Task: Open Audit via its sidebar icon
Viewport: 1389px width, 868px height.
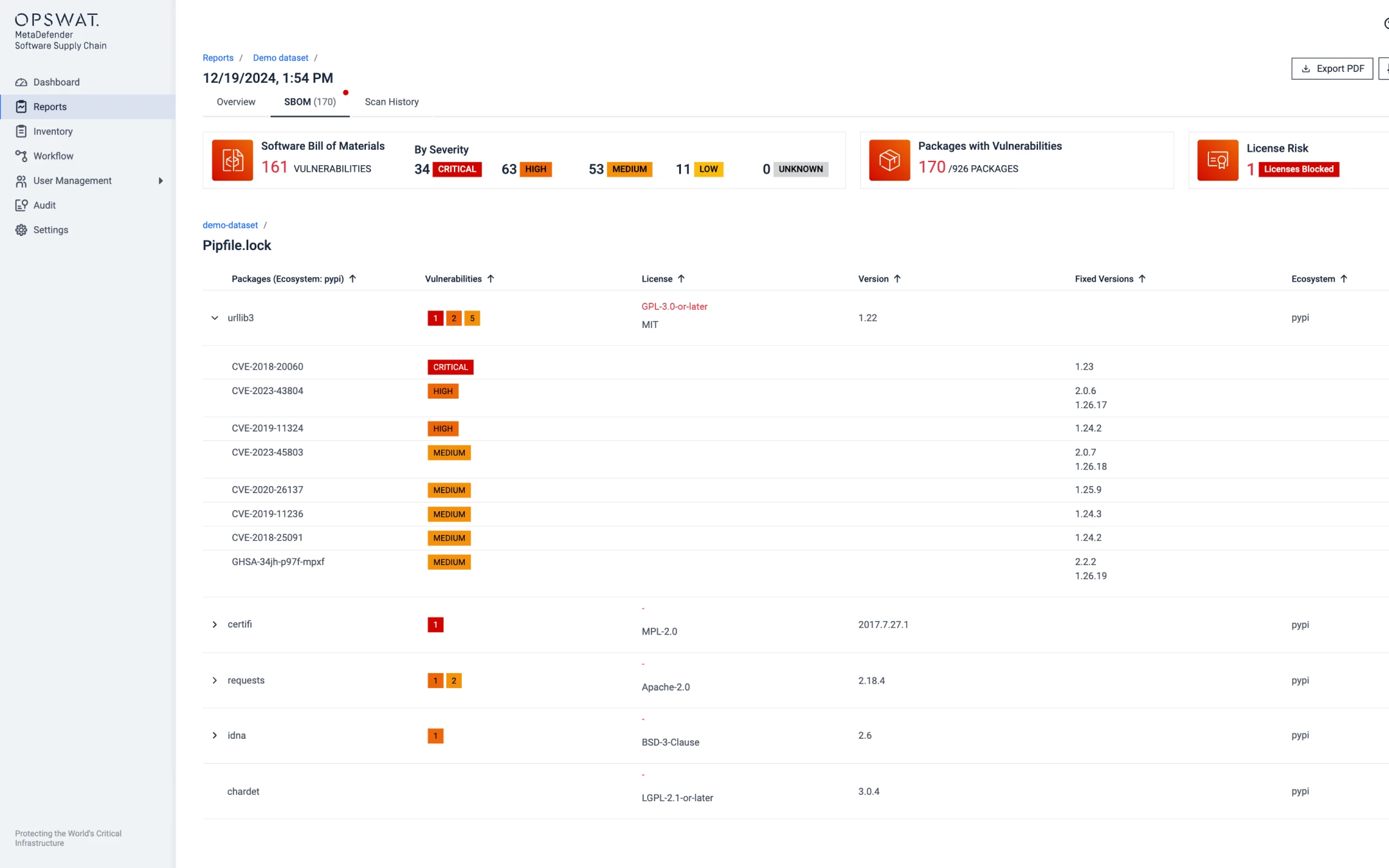Action: pyautogui.click(x=21, y=204)
